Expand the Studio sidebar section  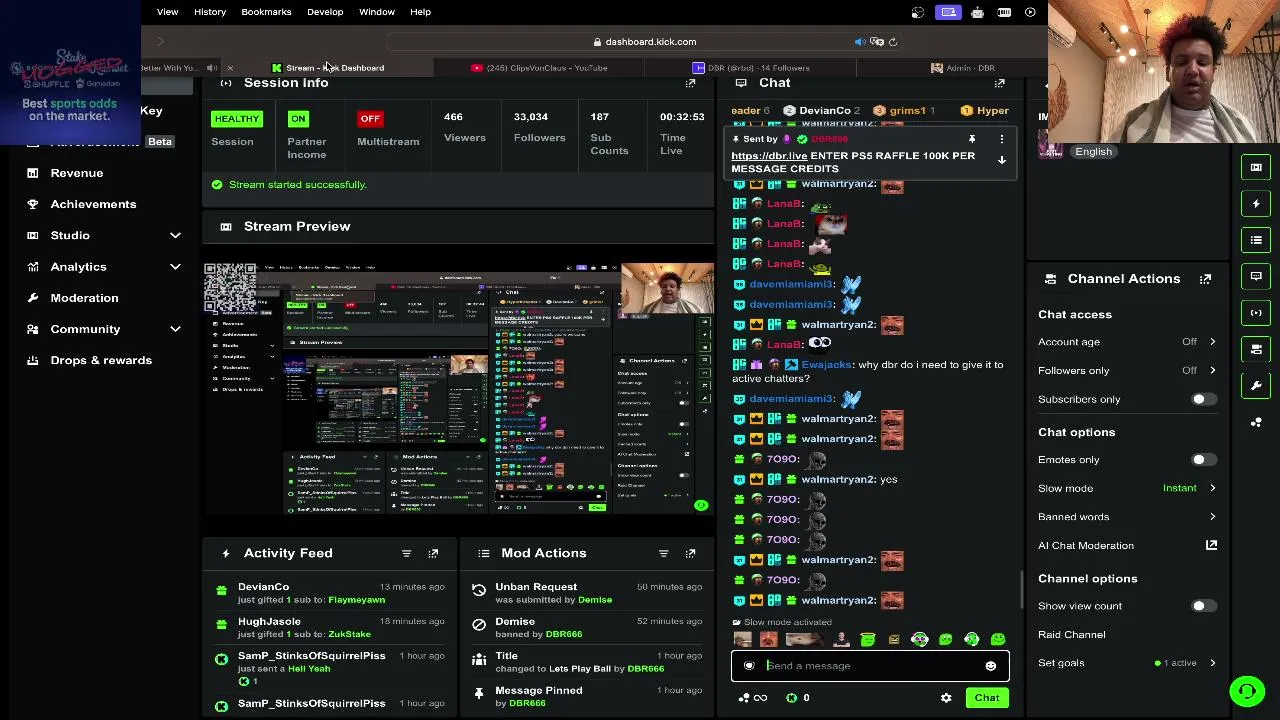pyautogui.click(x=175, y=235)
